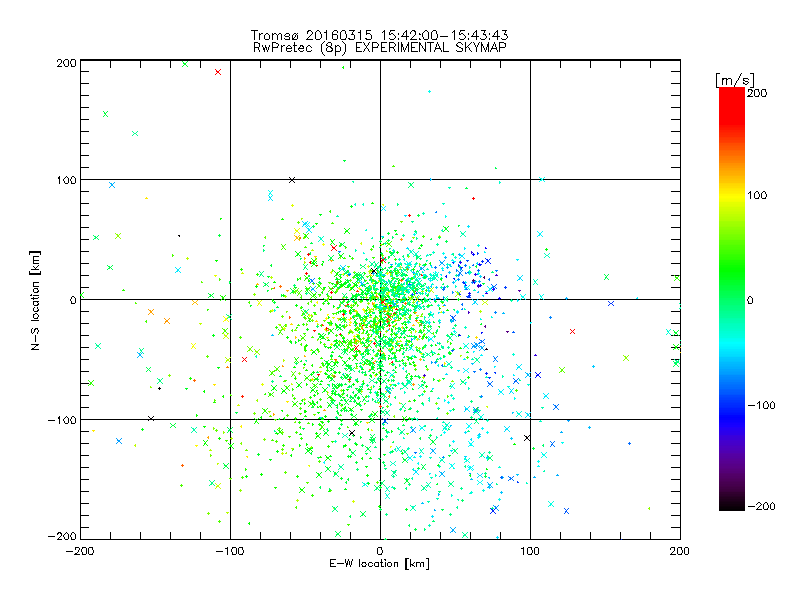800x600 pixels.
Task: Click the y-axis tick label '0' on left
Action: click(x=72, y=300)
